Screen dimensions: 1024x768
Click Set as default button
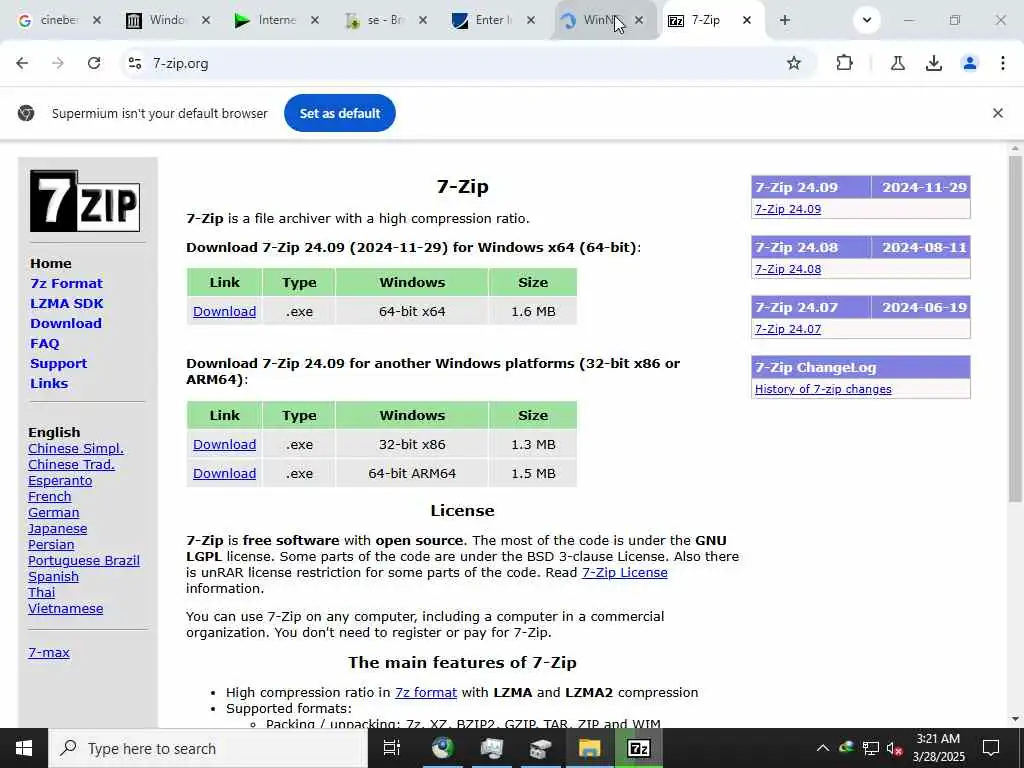click(340, 113)
